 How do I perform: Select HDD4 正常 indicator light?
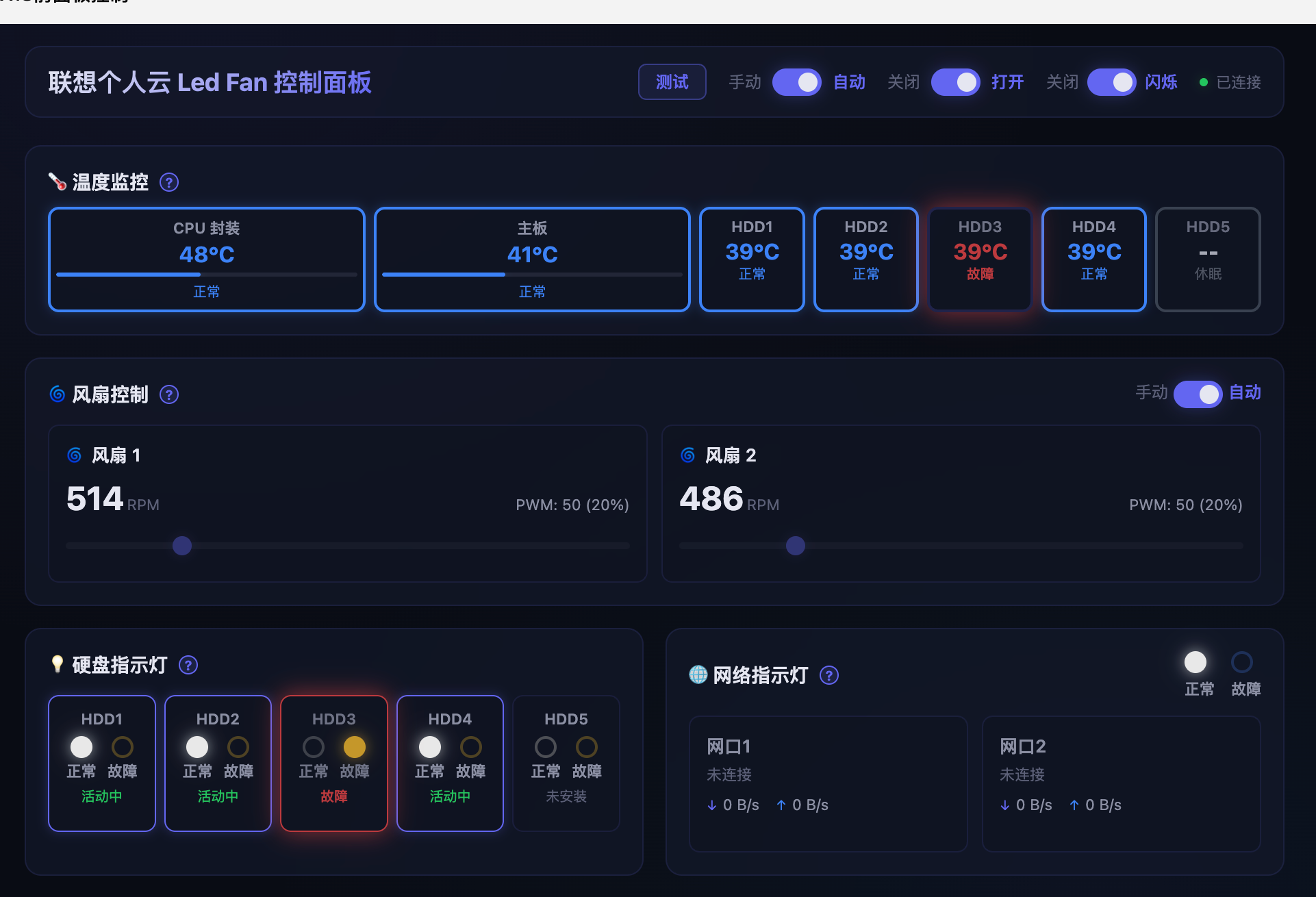click(430, 747)
